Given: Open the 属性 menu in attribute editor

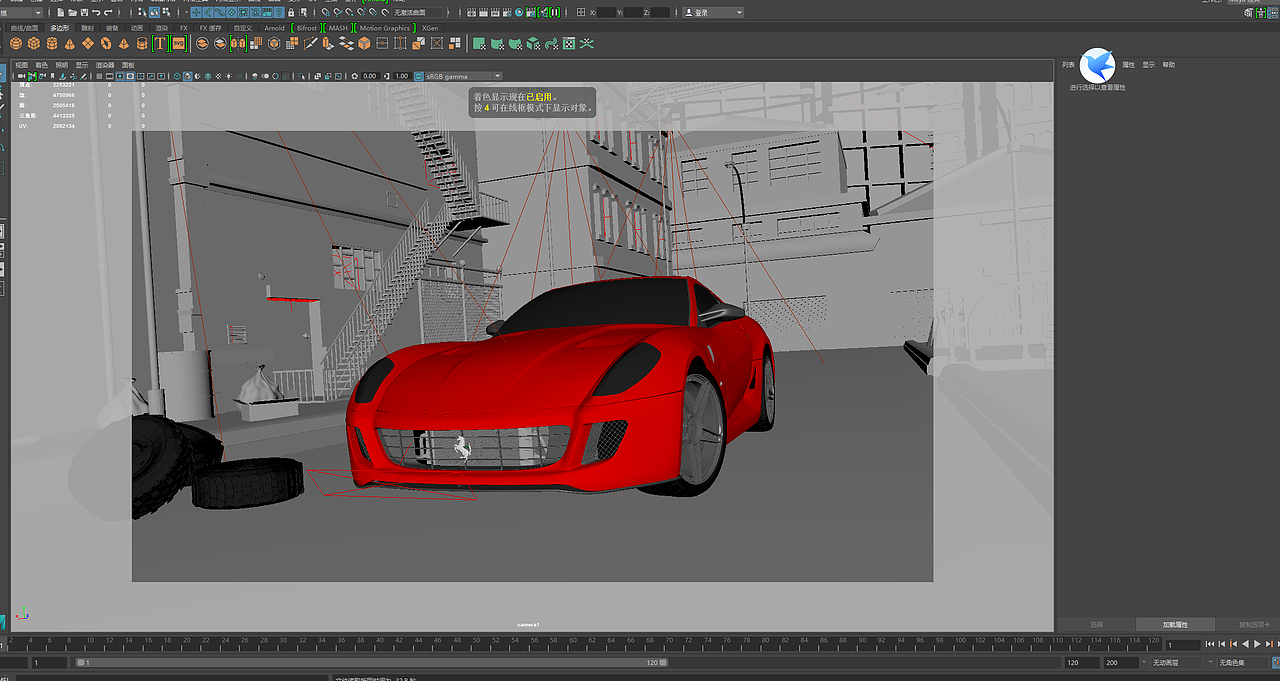Looking at the screenshot, I should point(1128,65).
